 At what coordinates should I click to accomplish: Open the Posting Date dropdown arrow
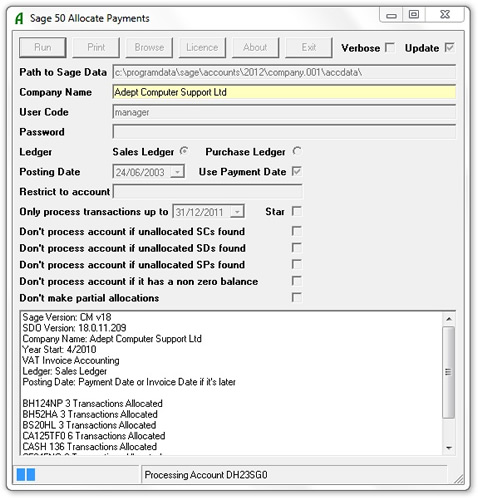(177, 172)
